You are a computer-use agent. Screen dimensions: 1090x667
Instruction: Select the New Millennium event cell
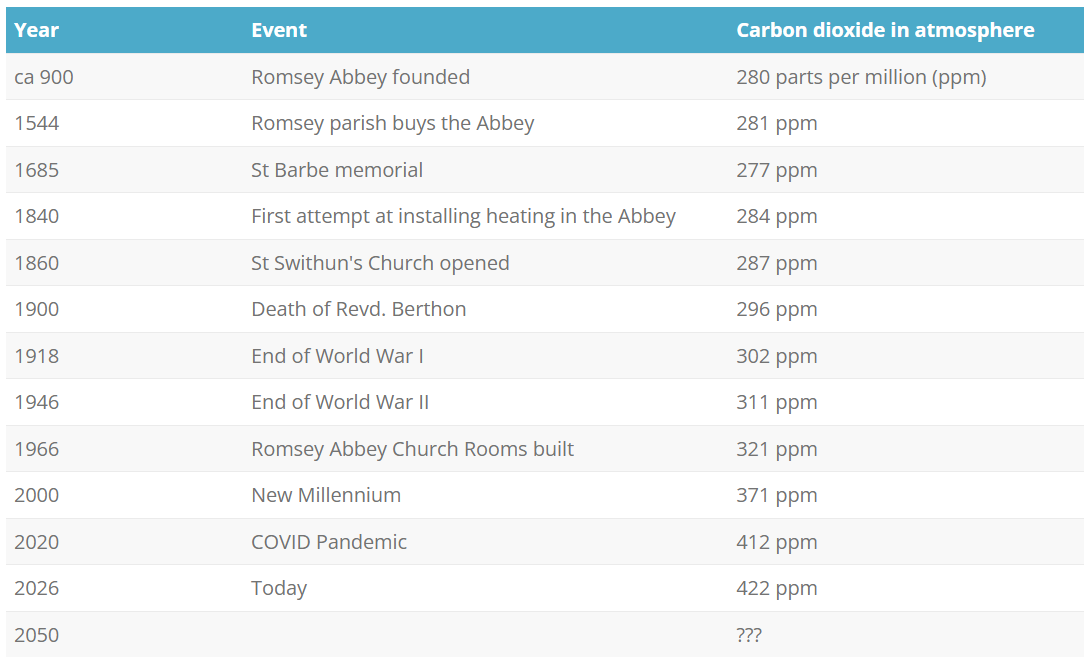[326, 495]
